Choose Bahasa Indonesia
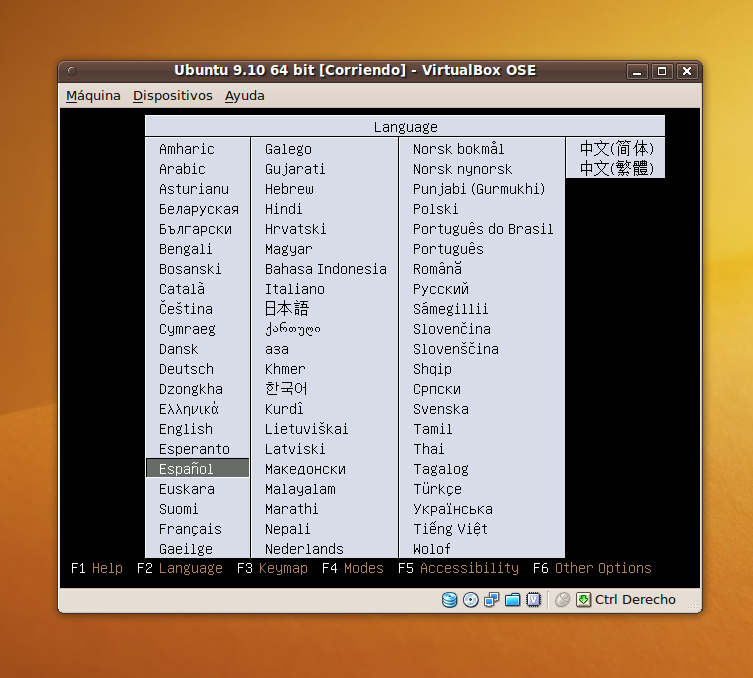Viewport: 753px width, 678px height. tap(326, 269)
